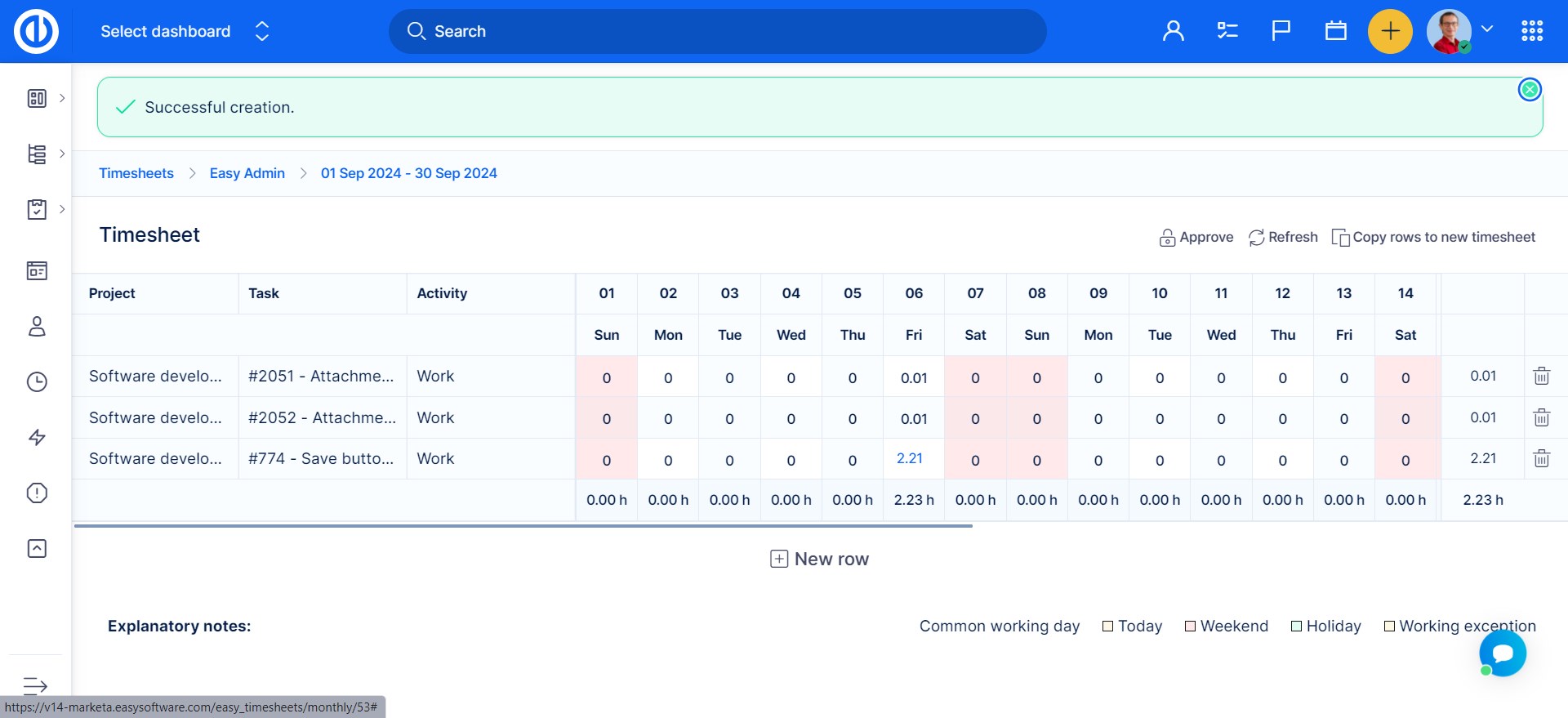This screenshot has width=1568, height=718.
Task: Click into the Search field
Action: 717,31
